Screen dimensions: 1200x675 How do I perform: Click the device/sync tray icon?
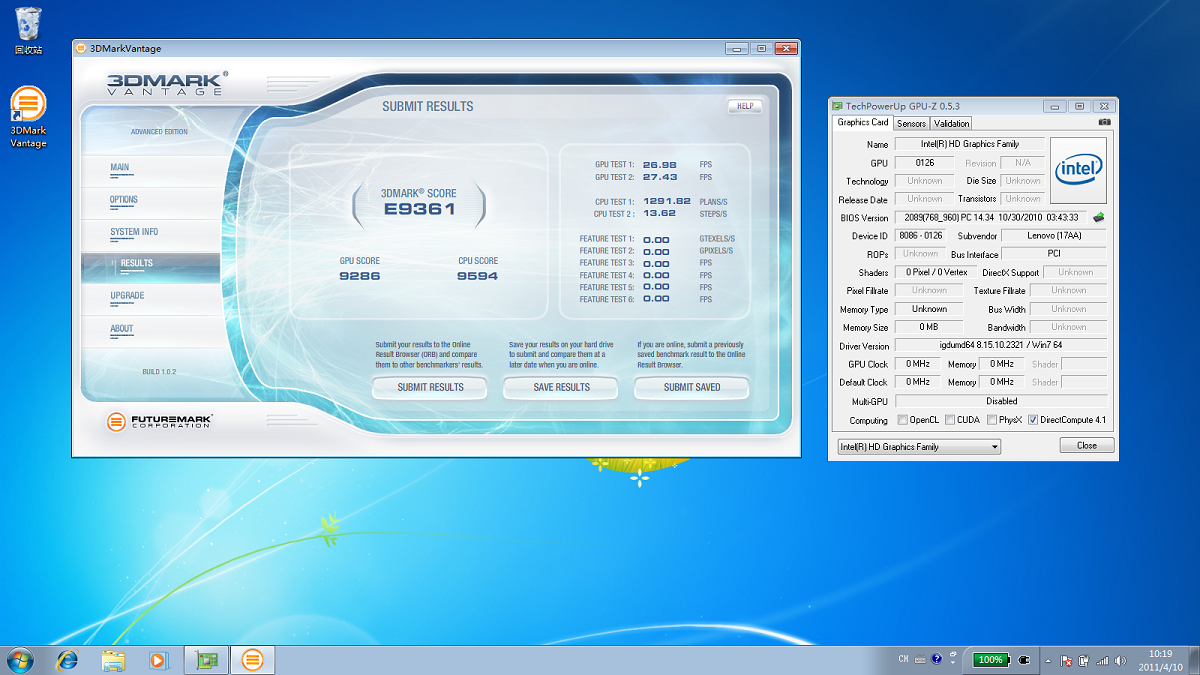coord(1085,661)
